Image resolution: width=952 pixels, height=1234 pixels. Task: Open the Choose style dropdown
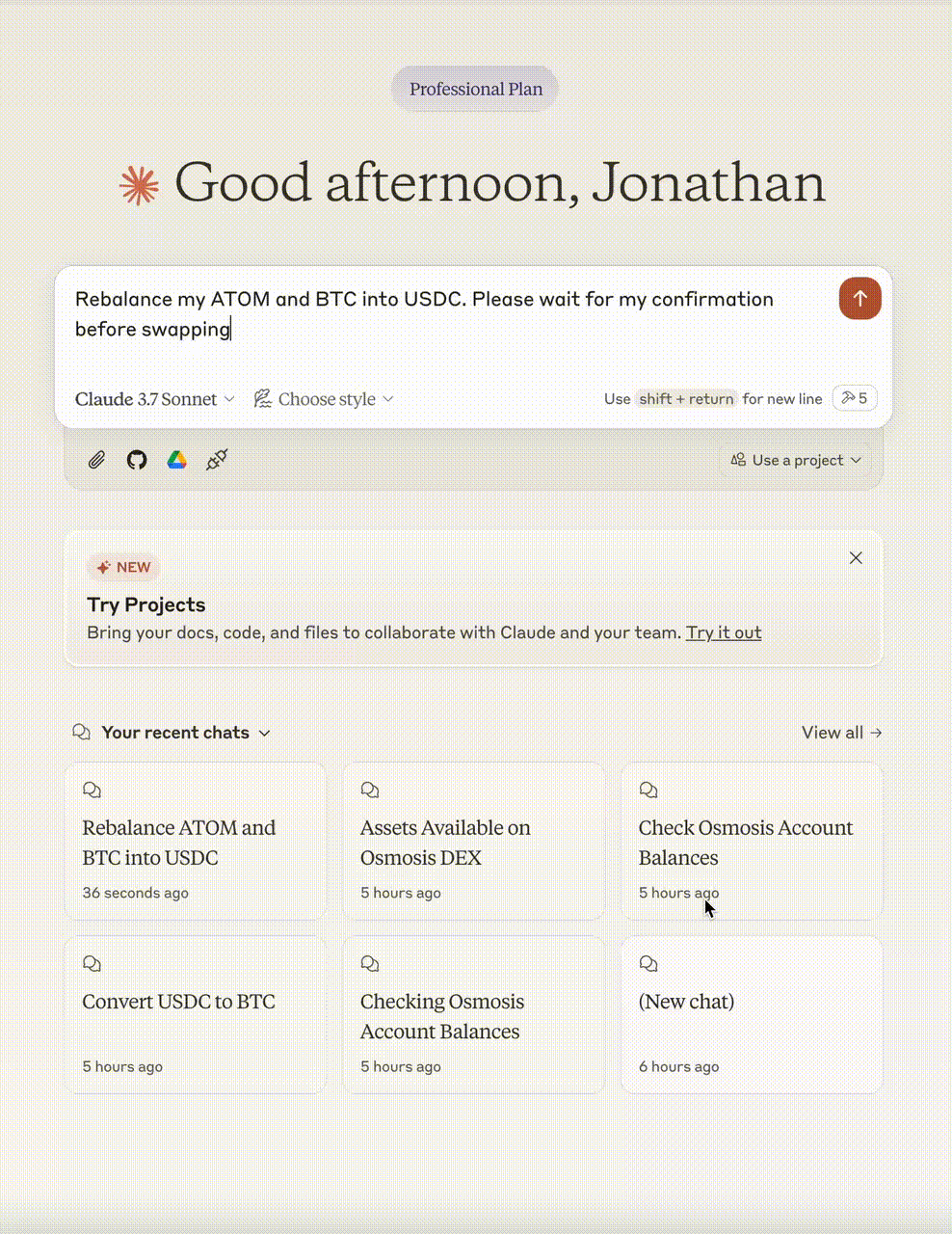tap(324, 399)
